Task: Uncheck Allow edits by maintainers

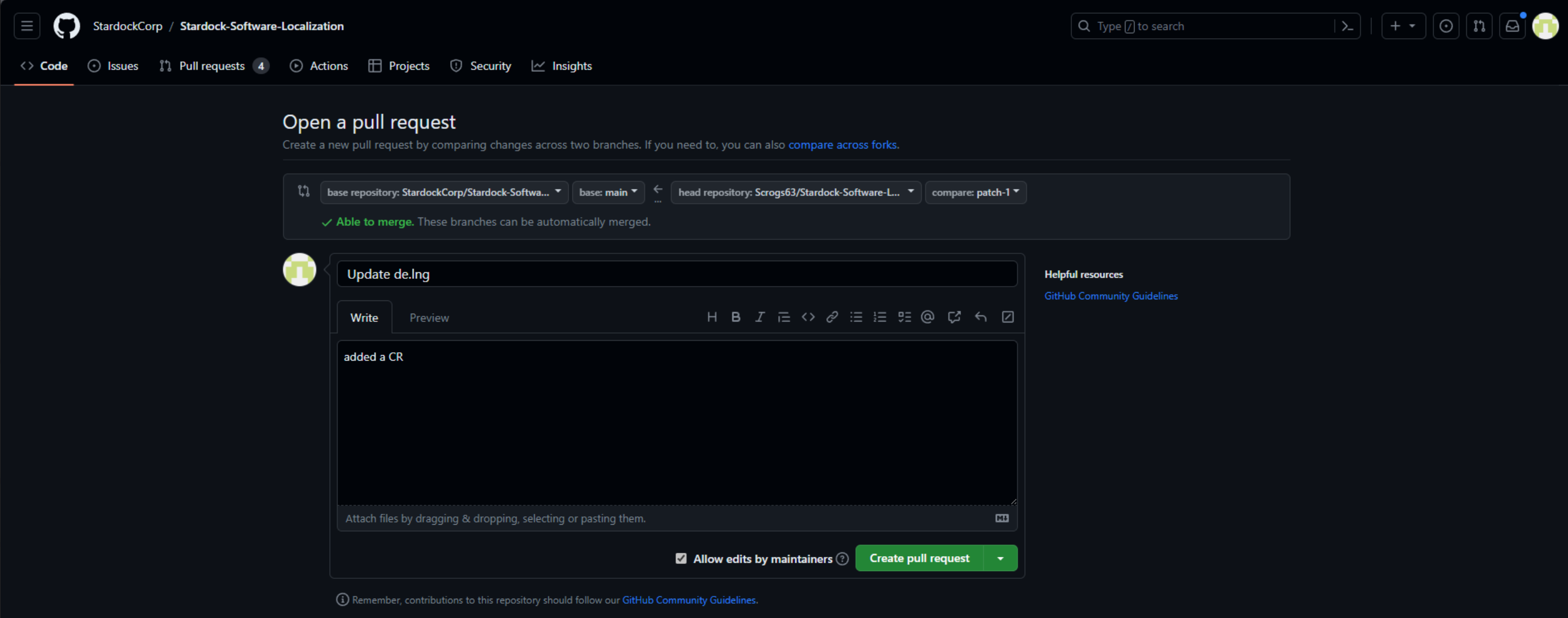Action: coord(680,558)
